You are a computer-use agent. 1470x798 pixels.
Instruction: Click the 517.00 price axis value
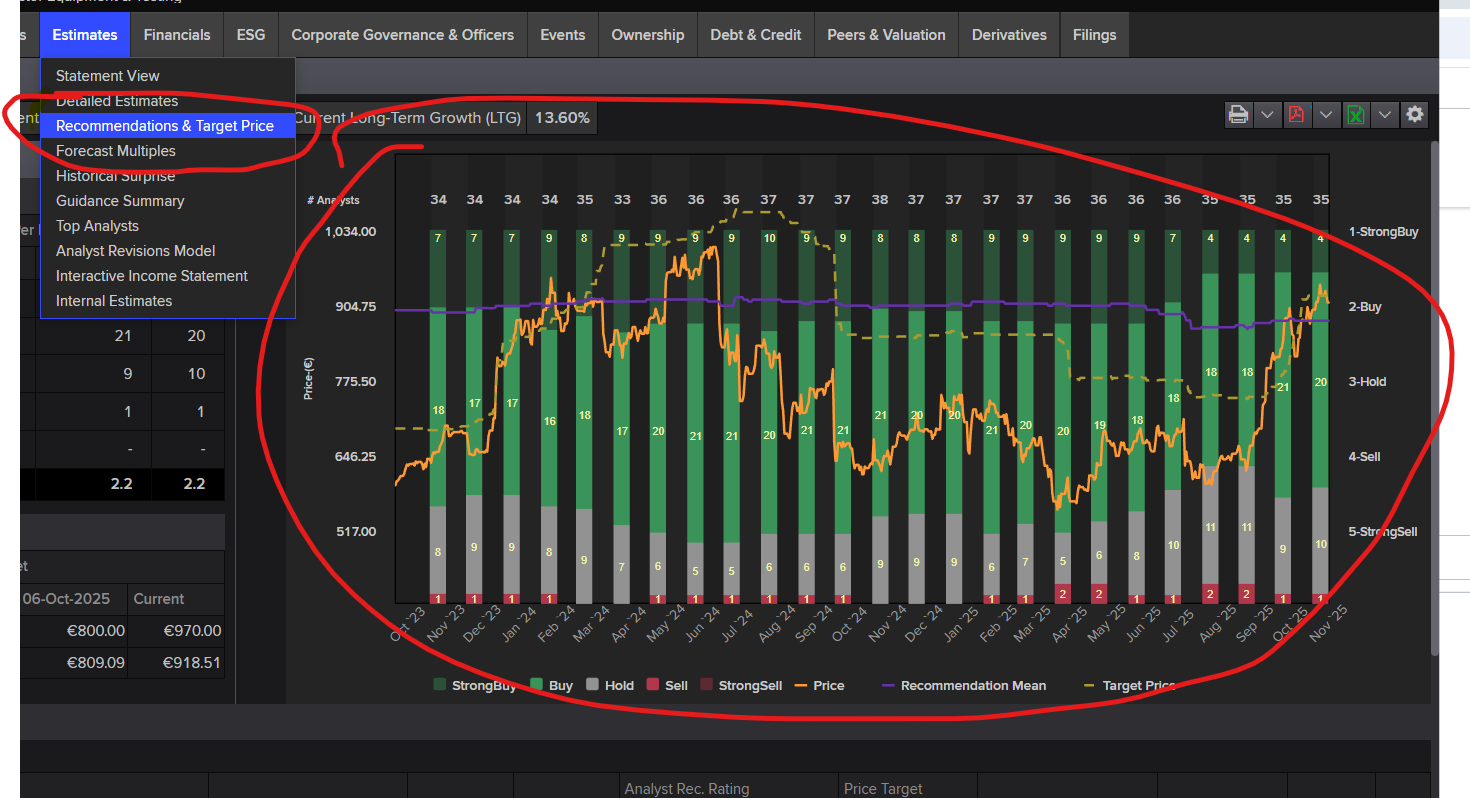[x=356, y=532]
